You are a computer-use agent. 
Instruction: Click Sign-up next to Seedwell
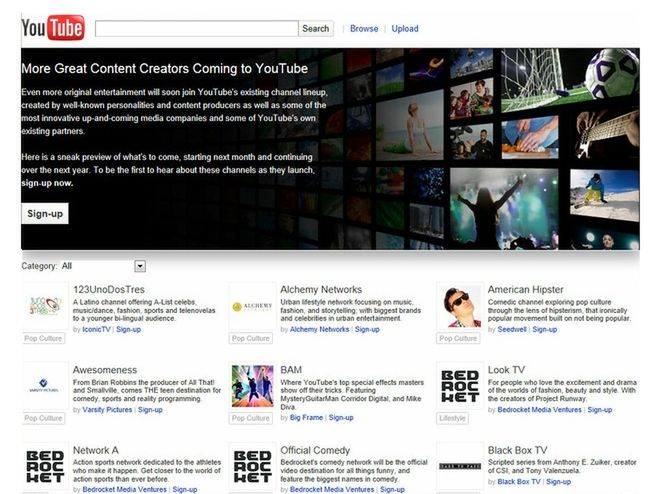coord(545,329)
